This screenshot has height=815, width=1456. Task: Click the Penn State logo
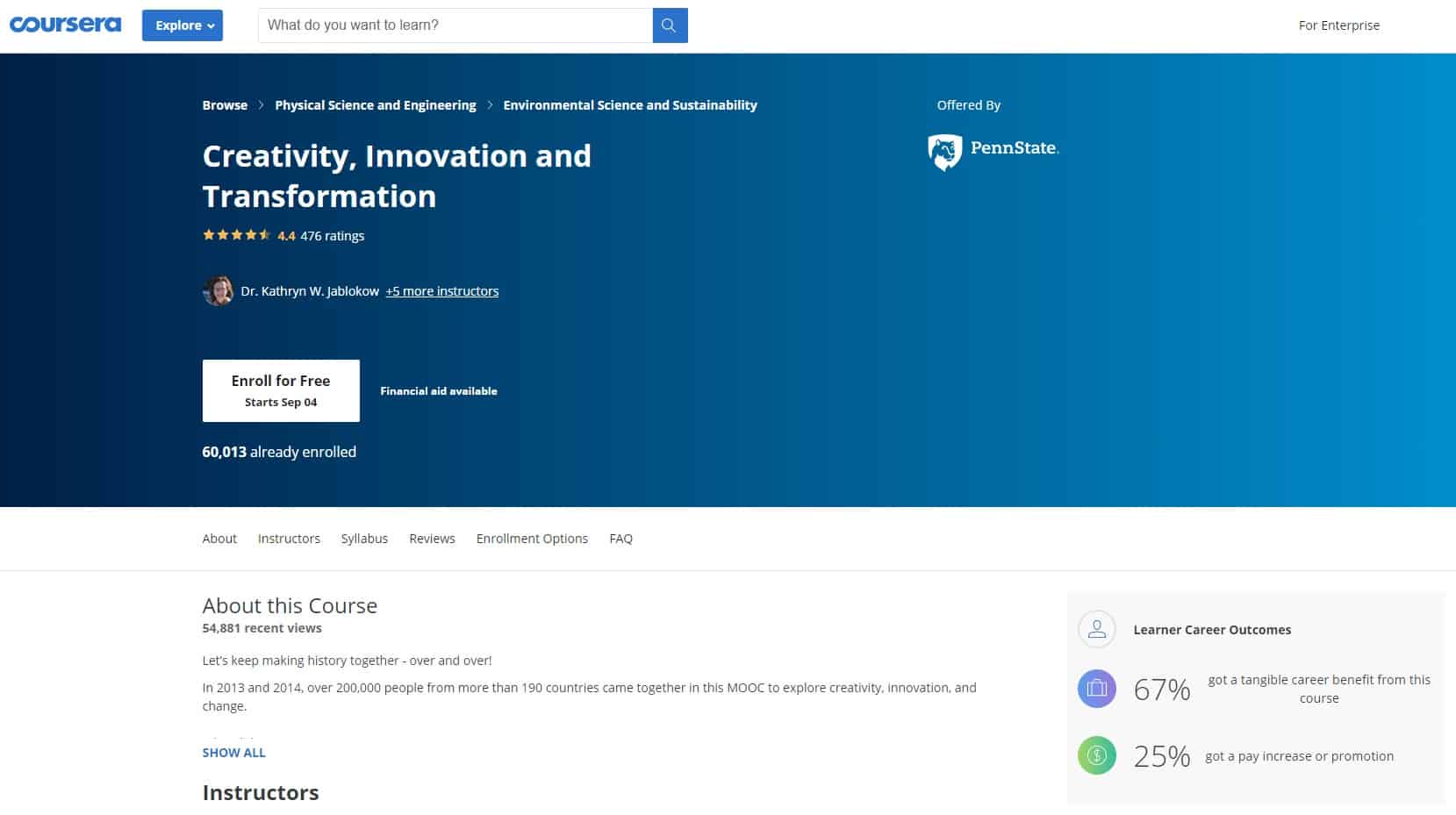993,152
